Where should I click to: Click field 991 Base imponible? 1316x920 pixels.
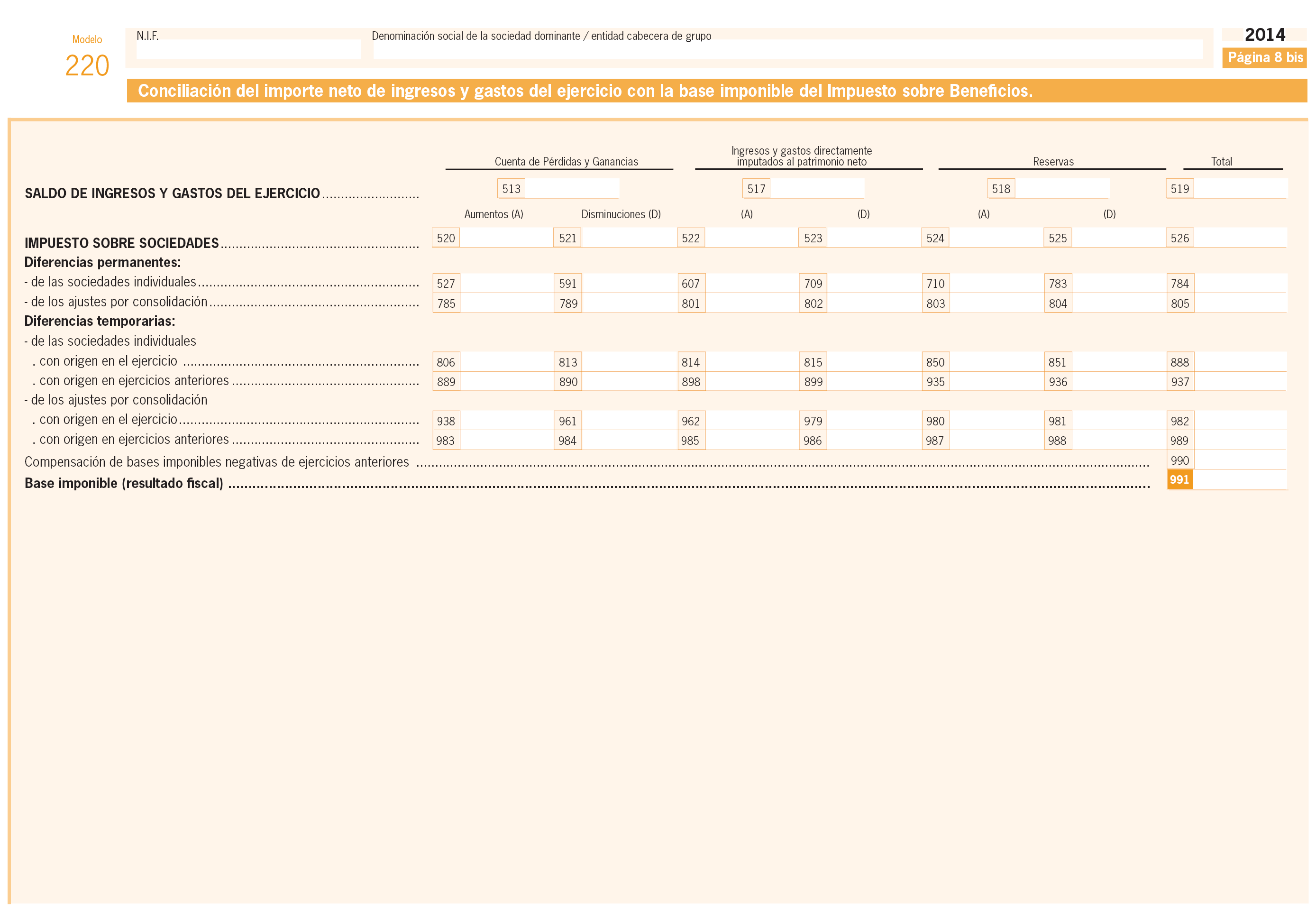(x=1241, y=480)
